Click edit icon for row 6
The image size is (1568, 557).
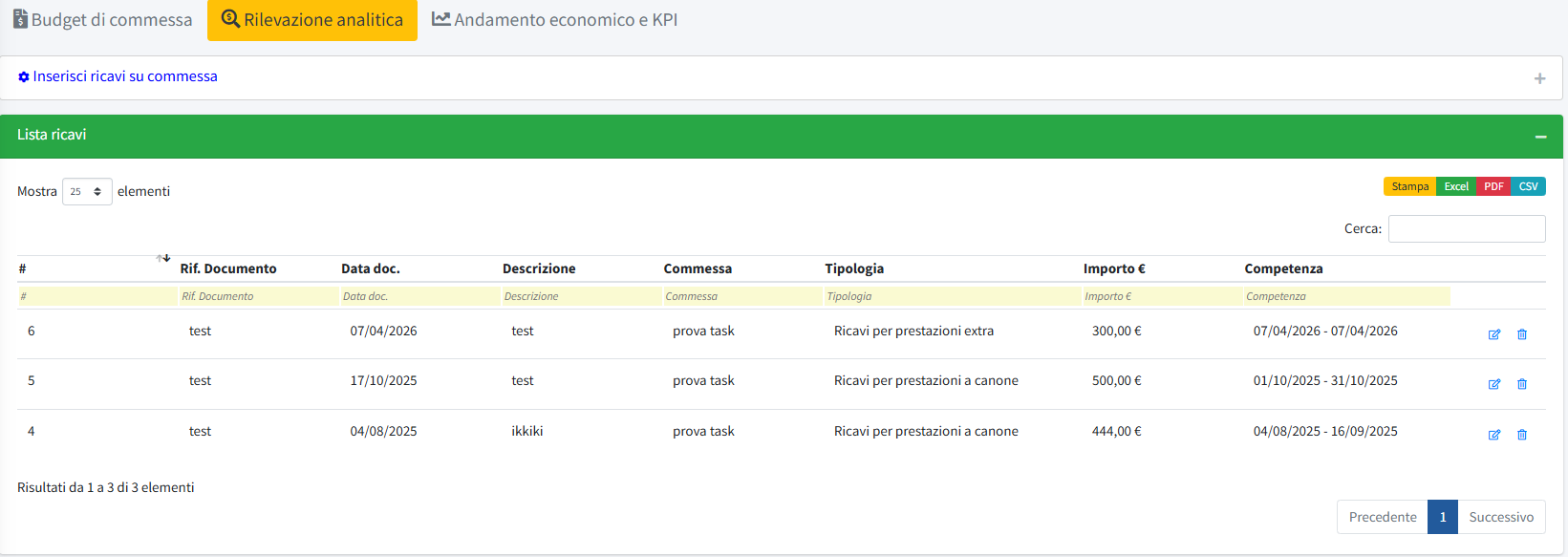1493,334
